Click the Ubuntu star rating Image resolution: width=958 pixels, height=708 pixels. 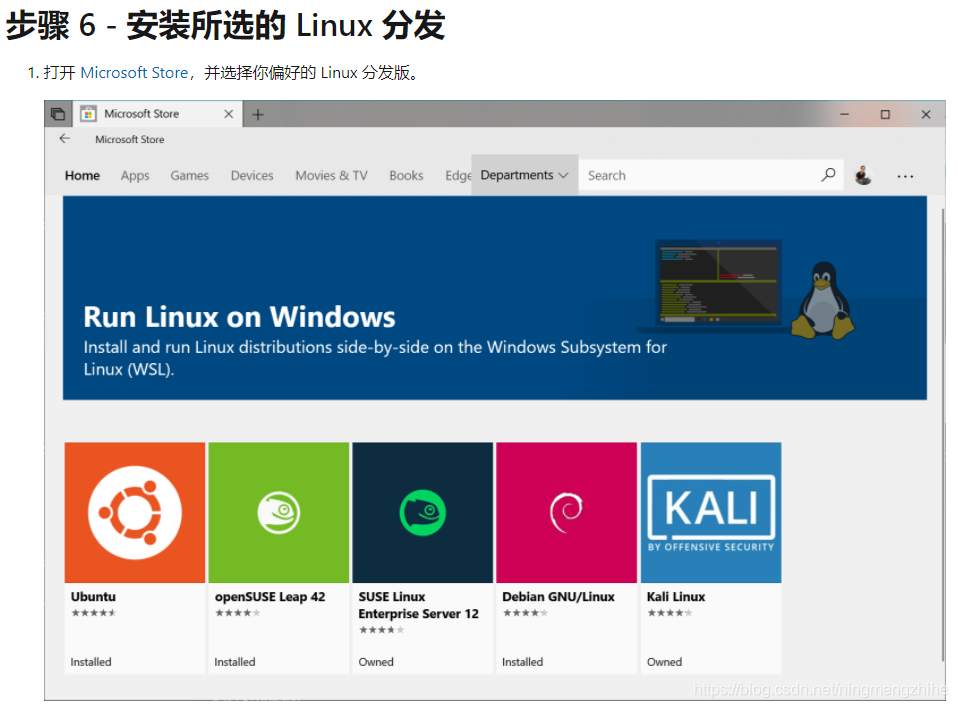(x=93, y=613)
